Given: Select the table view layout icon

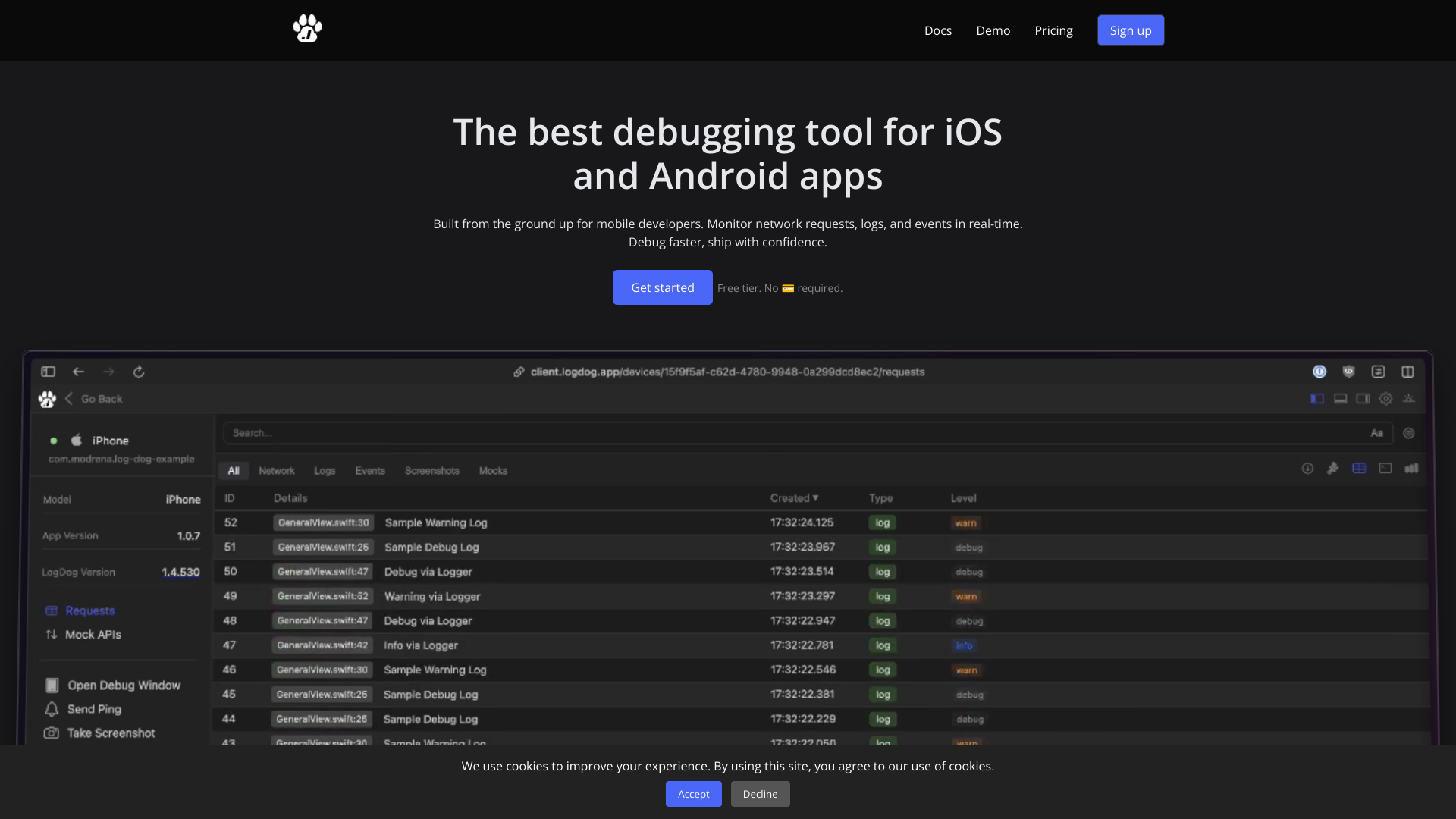Looking at the screenshot, I should (x=1359, y=469).
